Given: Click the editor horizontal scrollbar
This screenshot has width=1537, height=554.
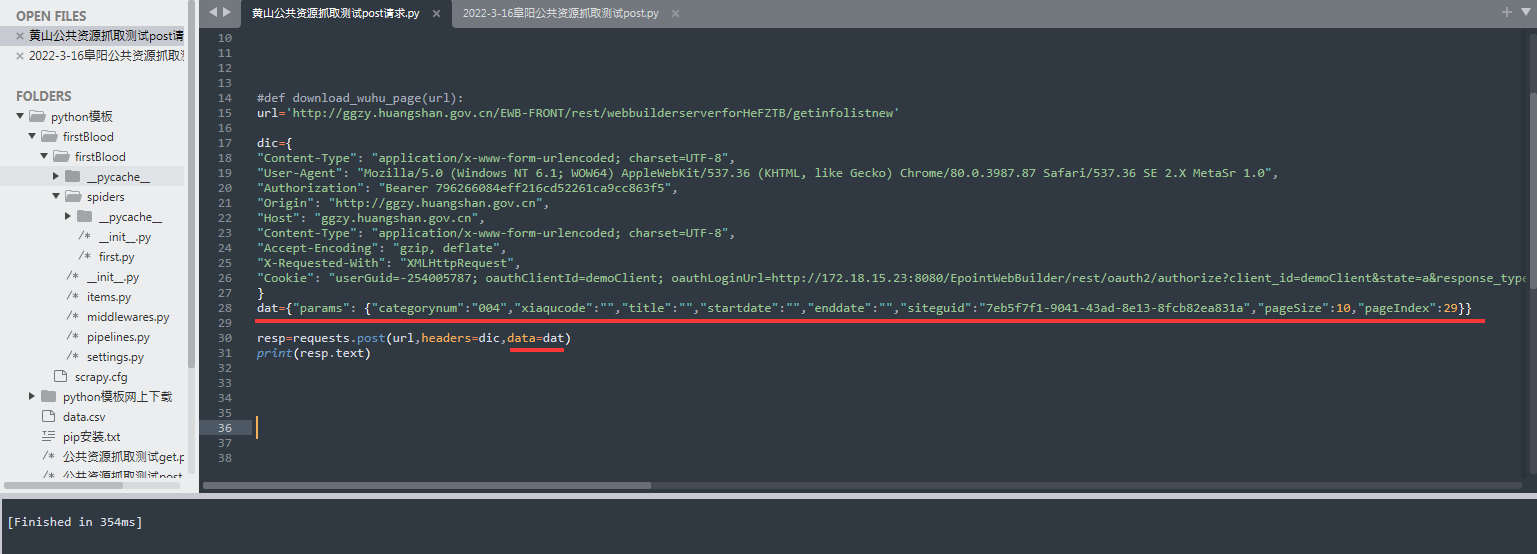Looking at the screenshot, I should click(x=427, y=486).
